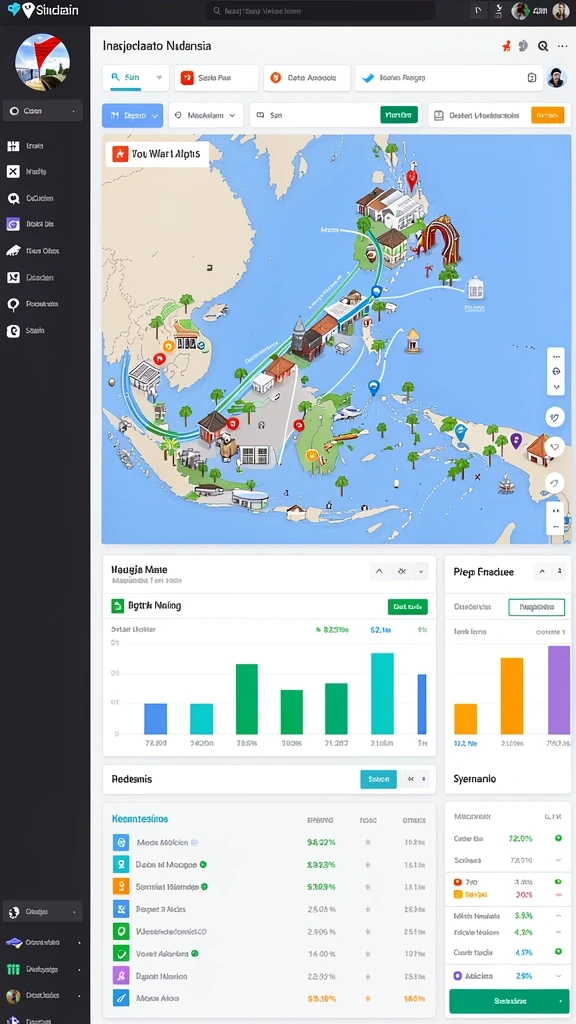
Task: Click the arrows control right of Redesmis button
Action: (414, 779)
